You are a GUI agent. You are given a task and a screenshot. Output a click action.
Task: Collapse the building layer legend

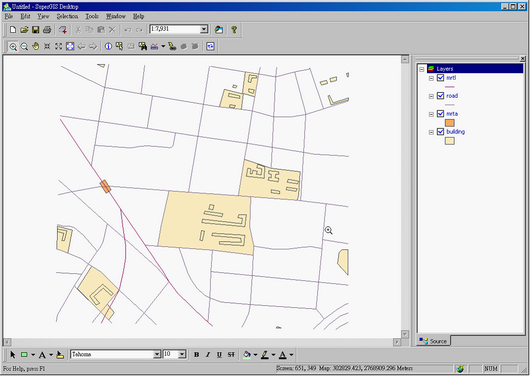click(x=431, y=132)
